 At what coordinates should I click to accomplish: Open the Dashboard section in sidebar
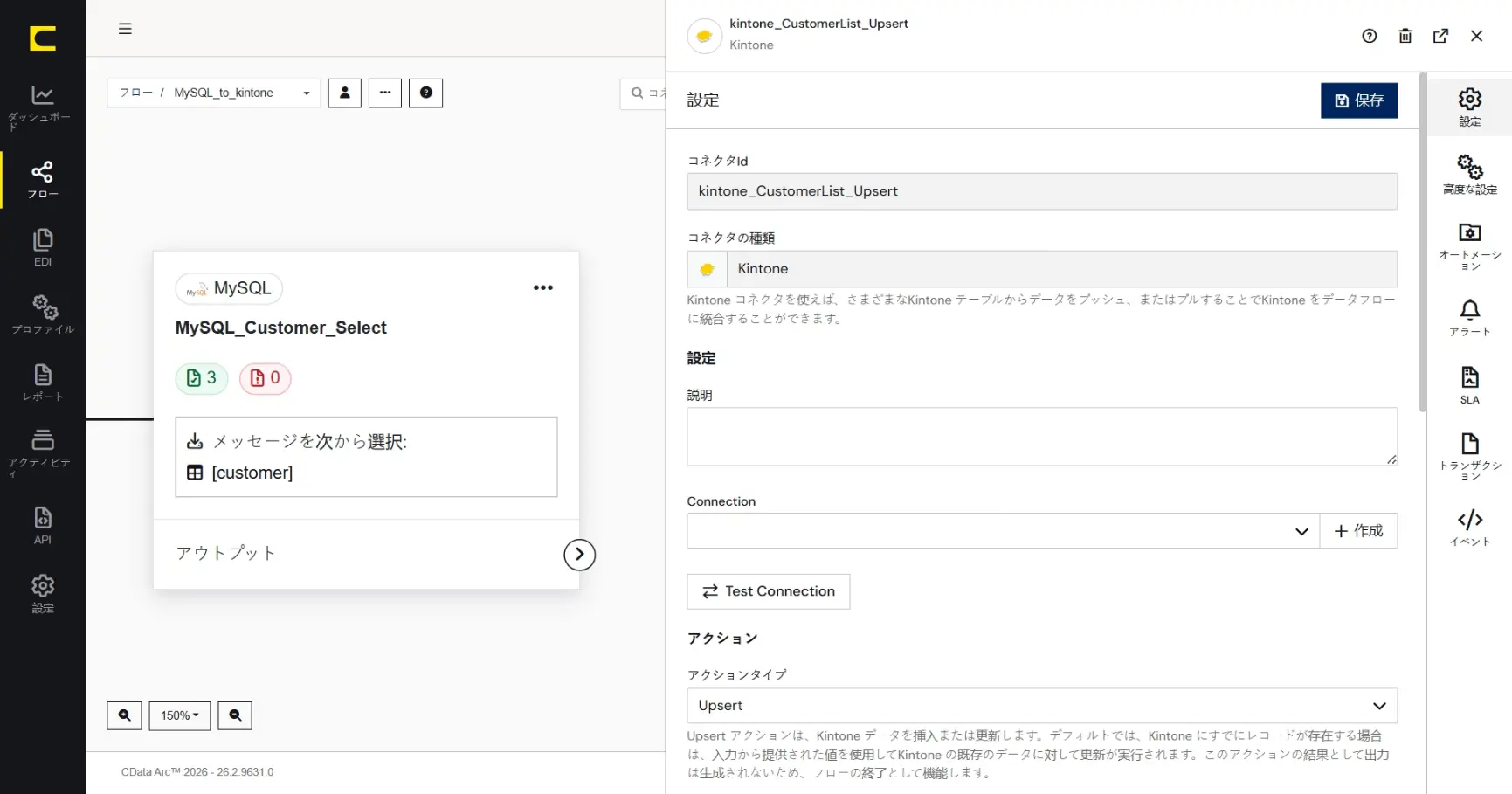42,107
